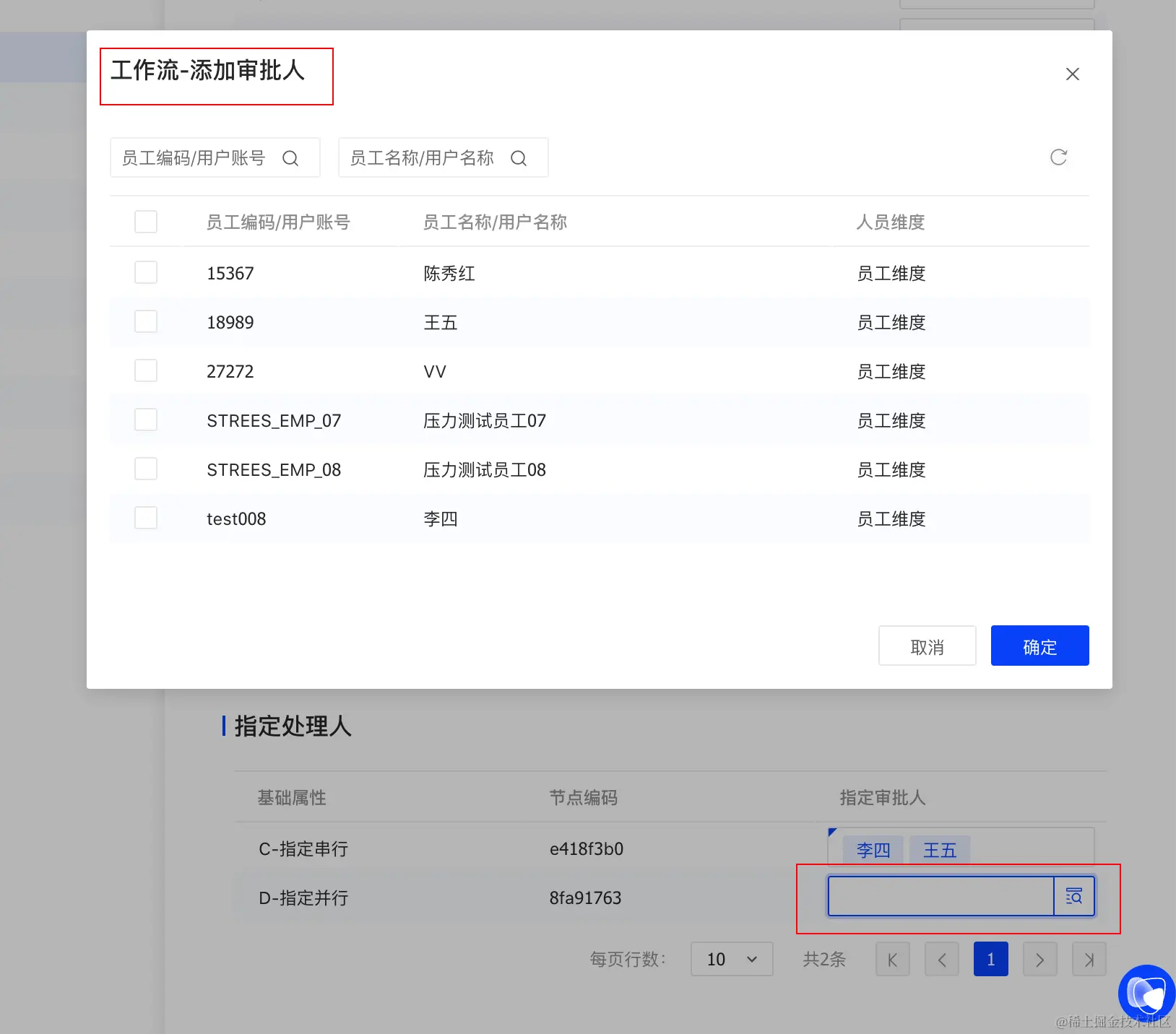Click the 共2条 total count

[824, 960]
